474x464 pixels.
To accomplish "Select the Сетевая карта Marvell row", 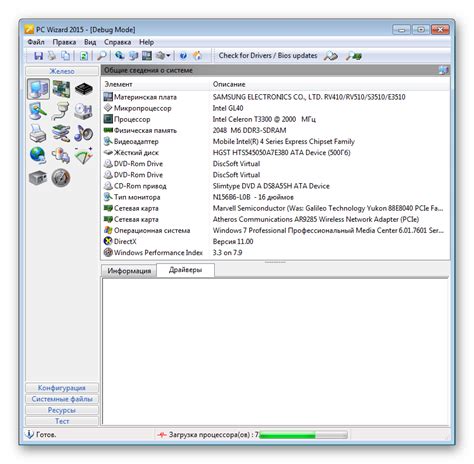I will click(275, 208).
